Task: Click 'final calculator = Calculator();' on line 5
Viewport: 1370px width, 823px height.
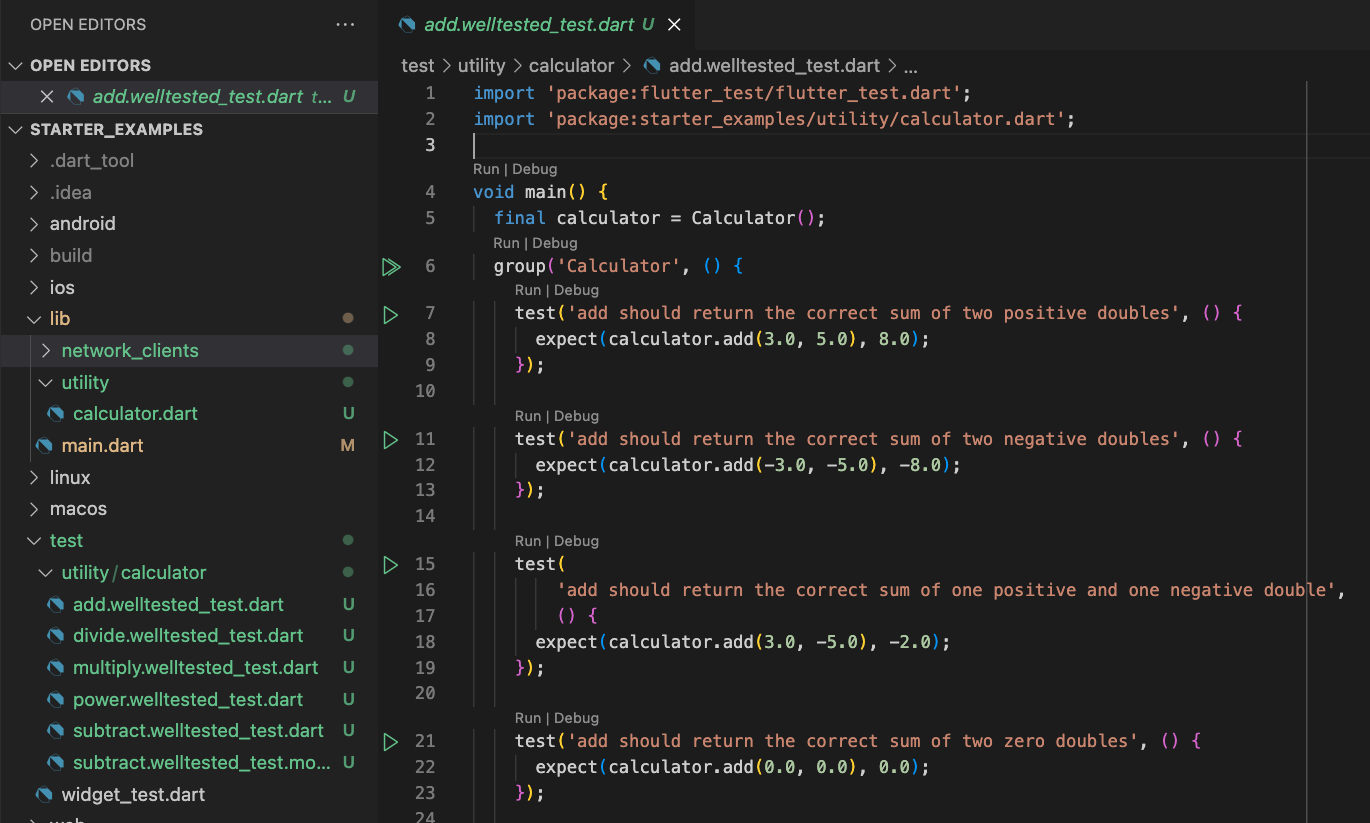Action: coord(660,218)
